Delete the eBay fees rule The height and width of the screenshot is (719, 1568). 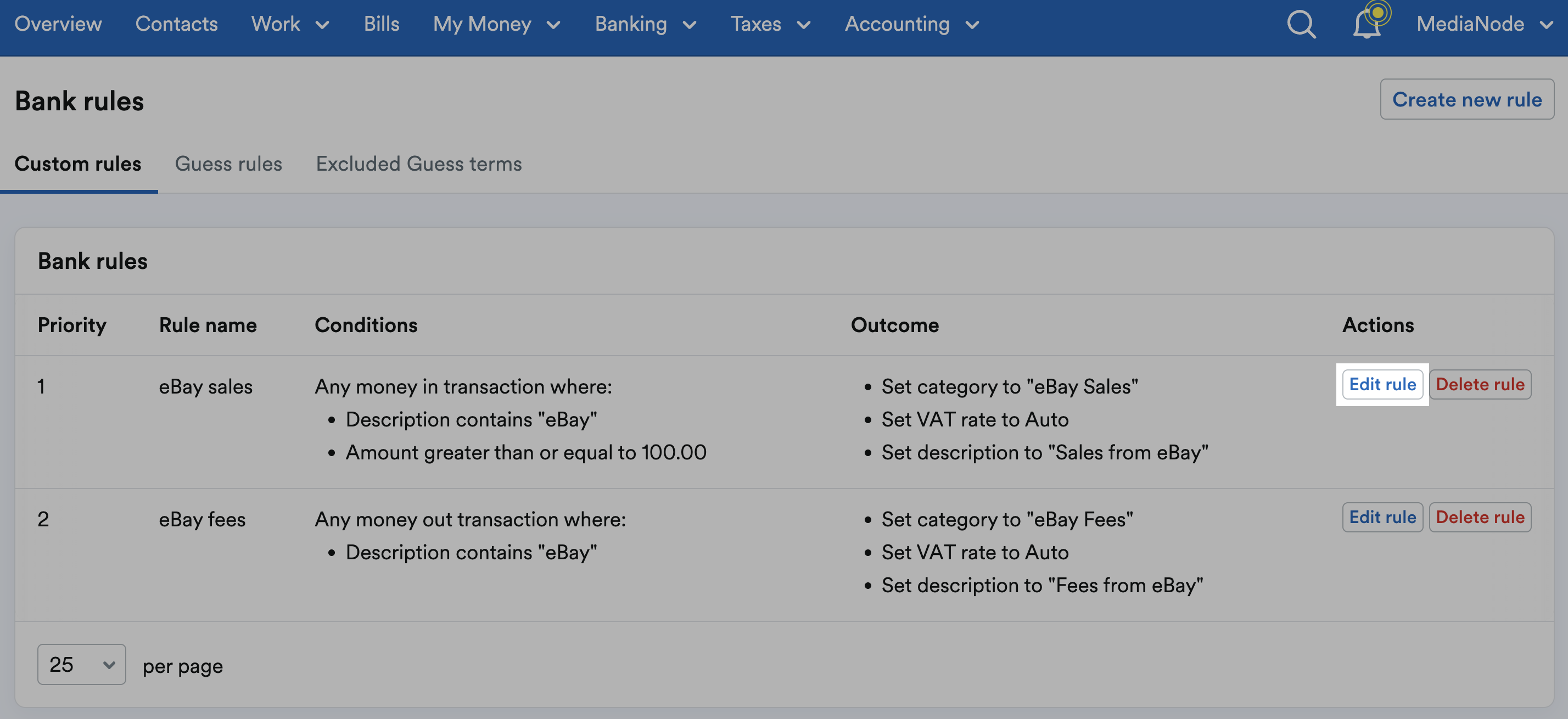(x=1480, y=517)
